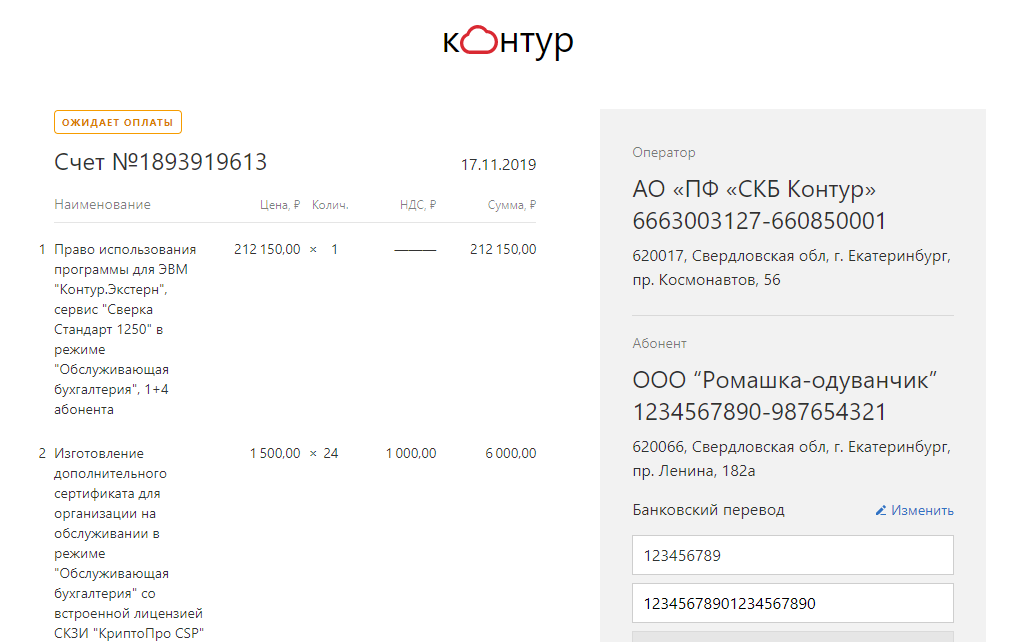Click the quantity 24
The width and height of the screenshot is (1017, 642).
click(331, 453)
